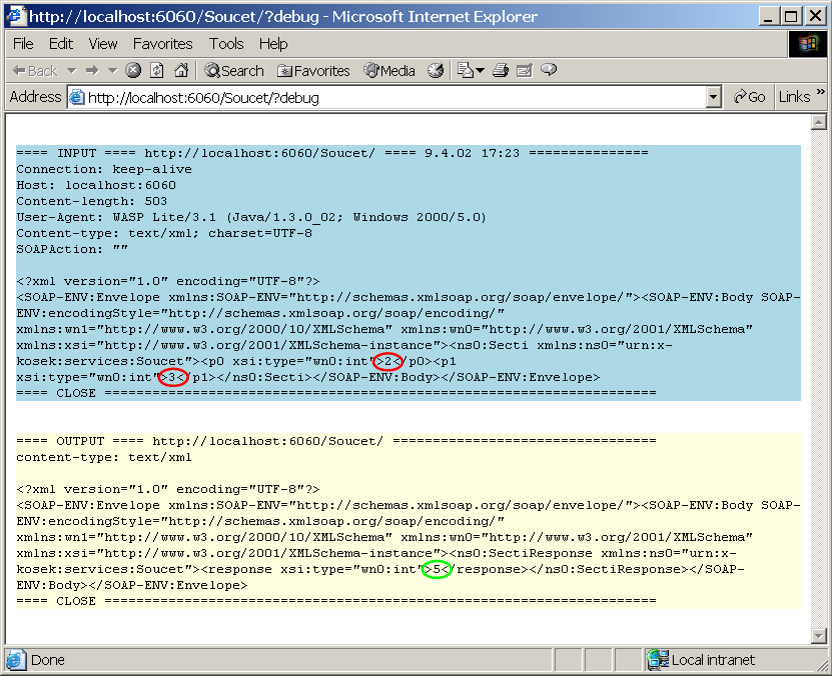Click the scrollbar up arrow
This screenshot has width=832, height=676.
pos(819,123)
